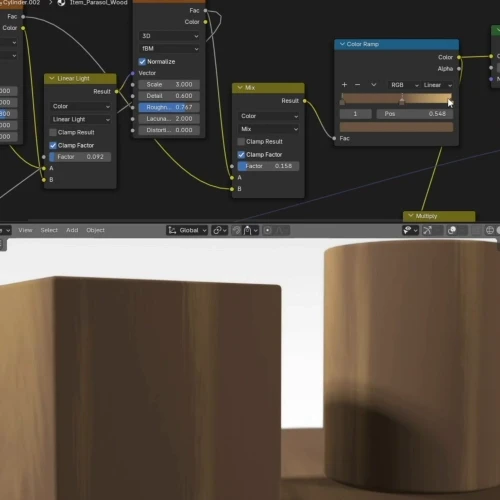Click Color Ramp Alpha output socket
The height and width of the screenshot is (500, 500).
click(459, 69)
